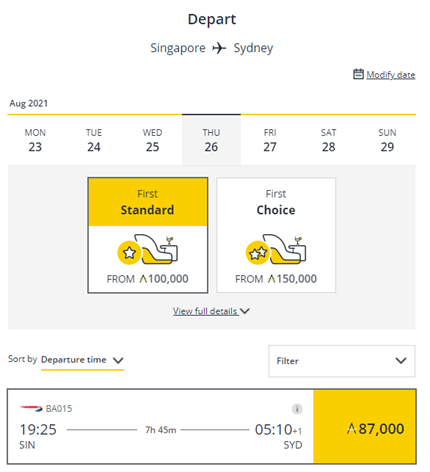The image size is (430, 472).
Task: Select the Sun 29 date tab
Action: [387, 140]
